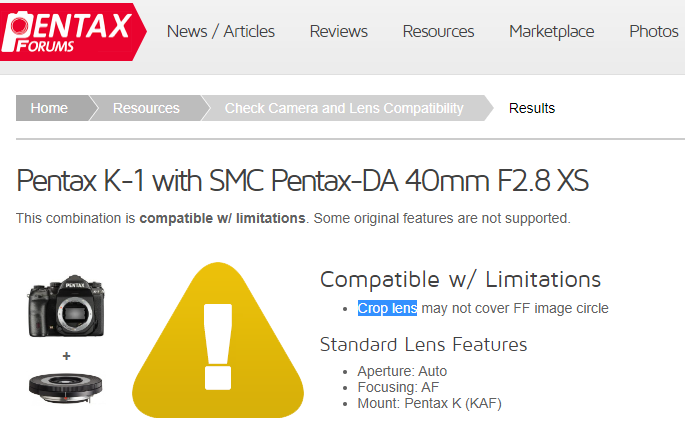Click the Mount: Pentax K (KAF) item

[x=429, y=403]
